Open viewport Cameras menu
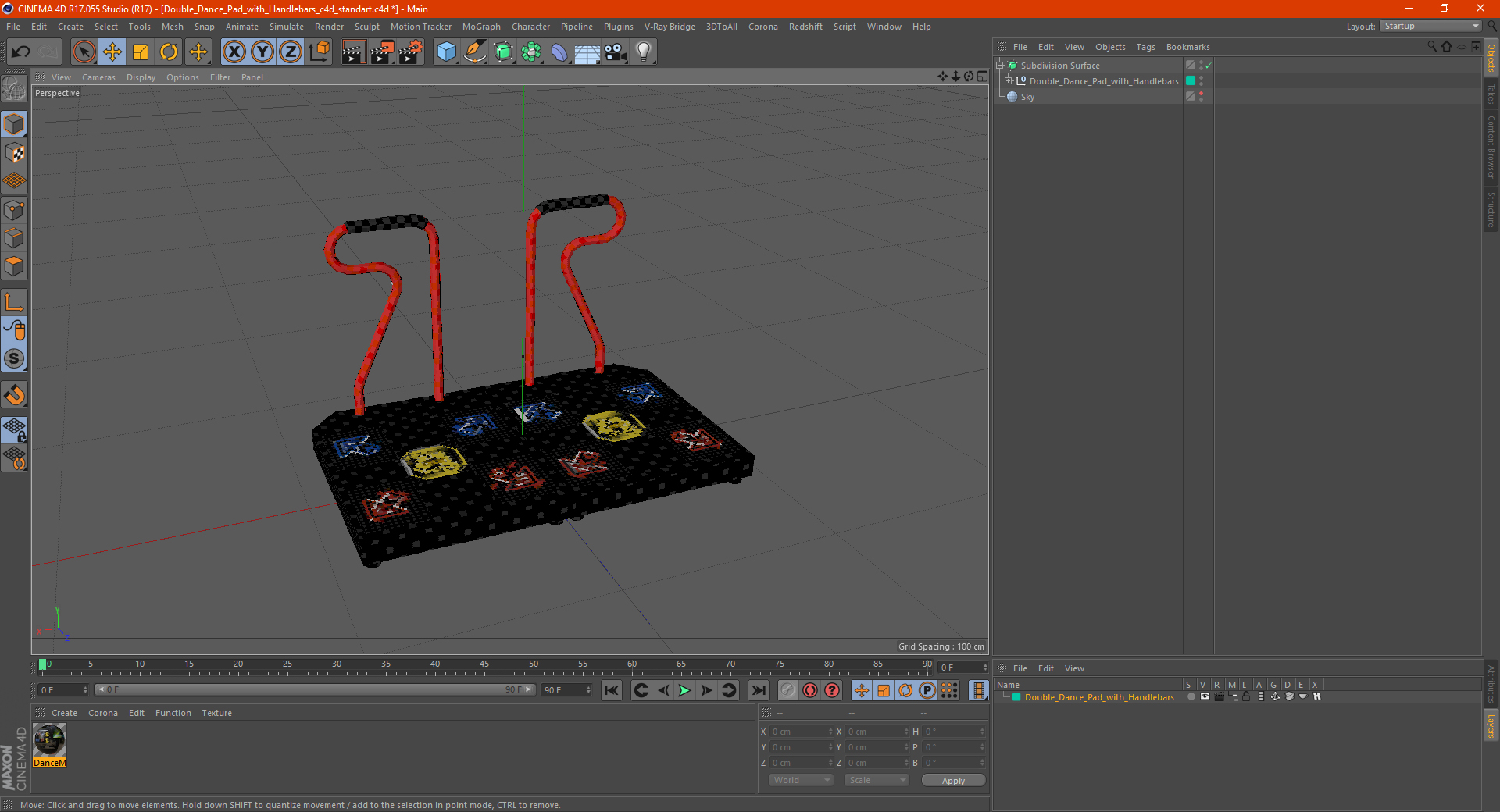The height and width of the screenshot is (812, 1500). [x=98, y=77]
